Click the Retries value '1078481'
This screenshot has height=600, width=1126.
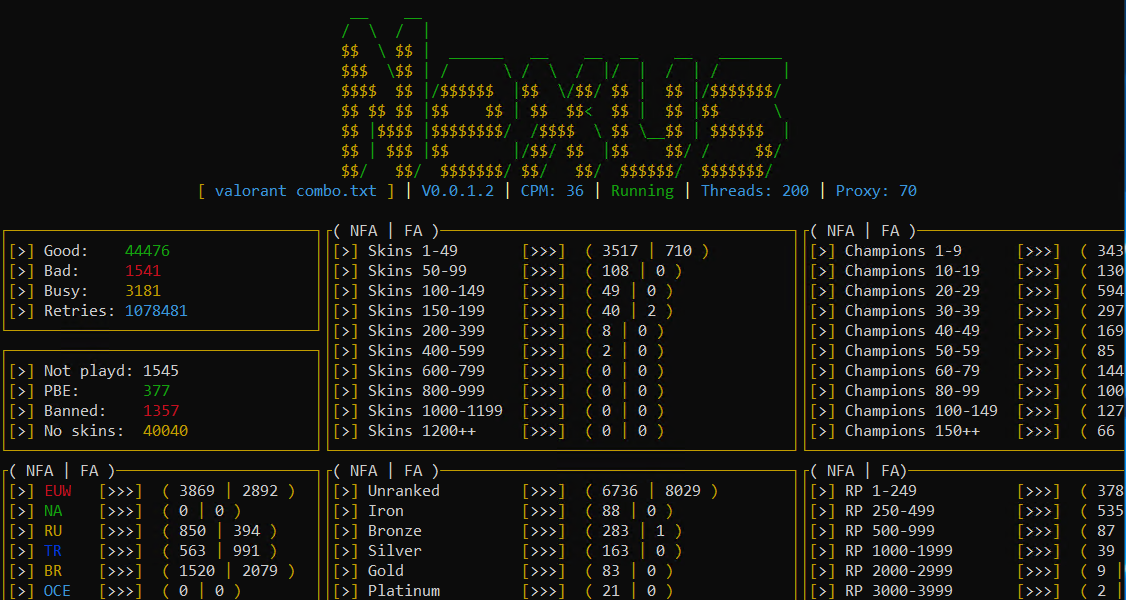coord(157,311)
